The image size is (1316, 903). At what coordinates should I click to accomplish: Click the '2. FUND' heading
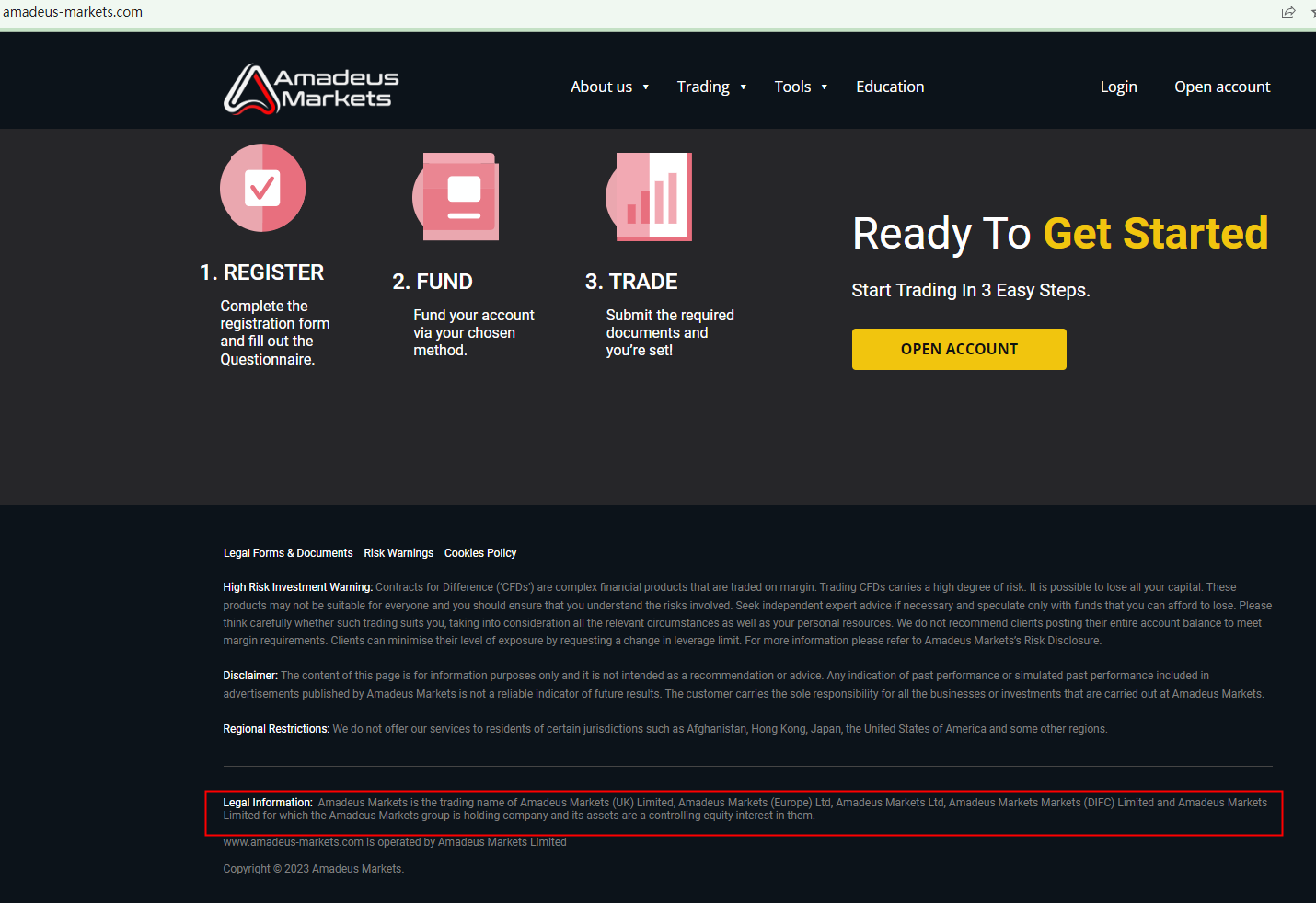[x=433, y=282]
